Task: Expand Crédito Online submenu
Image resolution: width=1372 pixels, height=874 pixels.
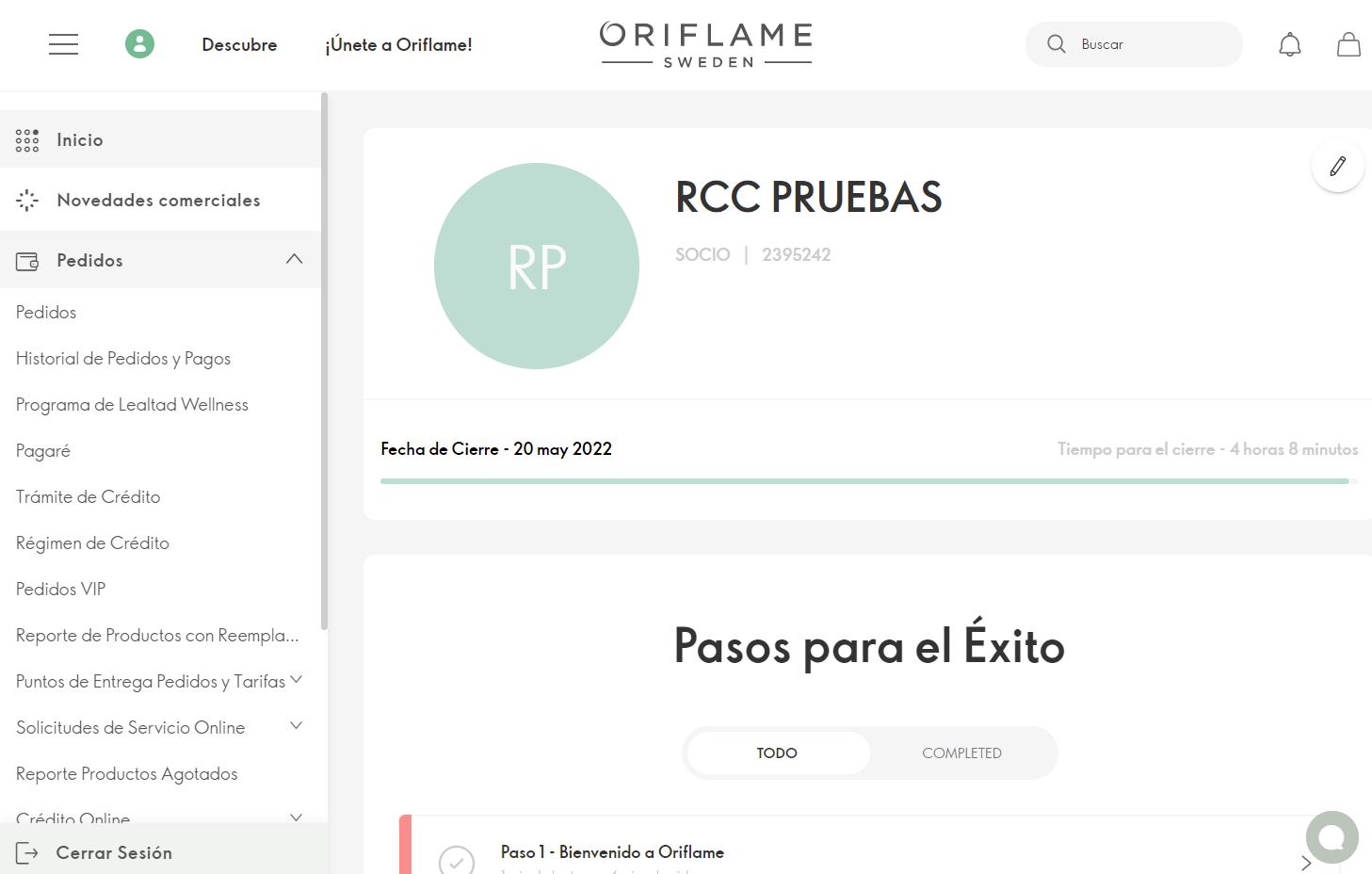Action: pyautogui.click(x=297, y=817)
